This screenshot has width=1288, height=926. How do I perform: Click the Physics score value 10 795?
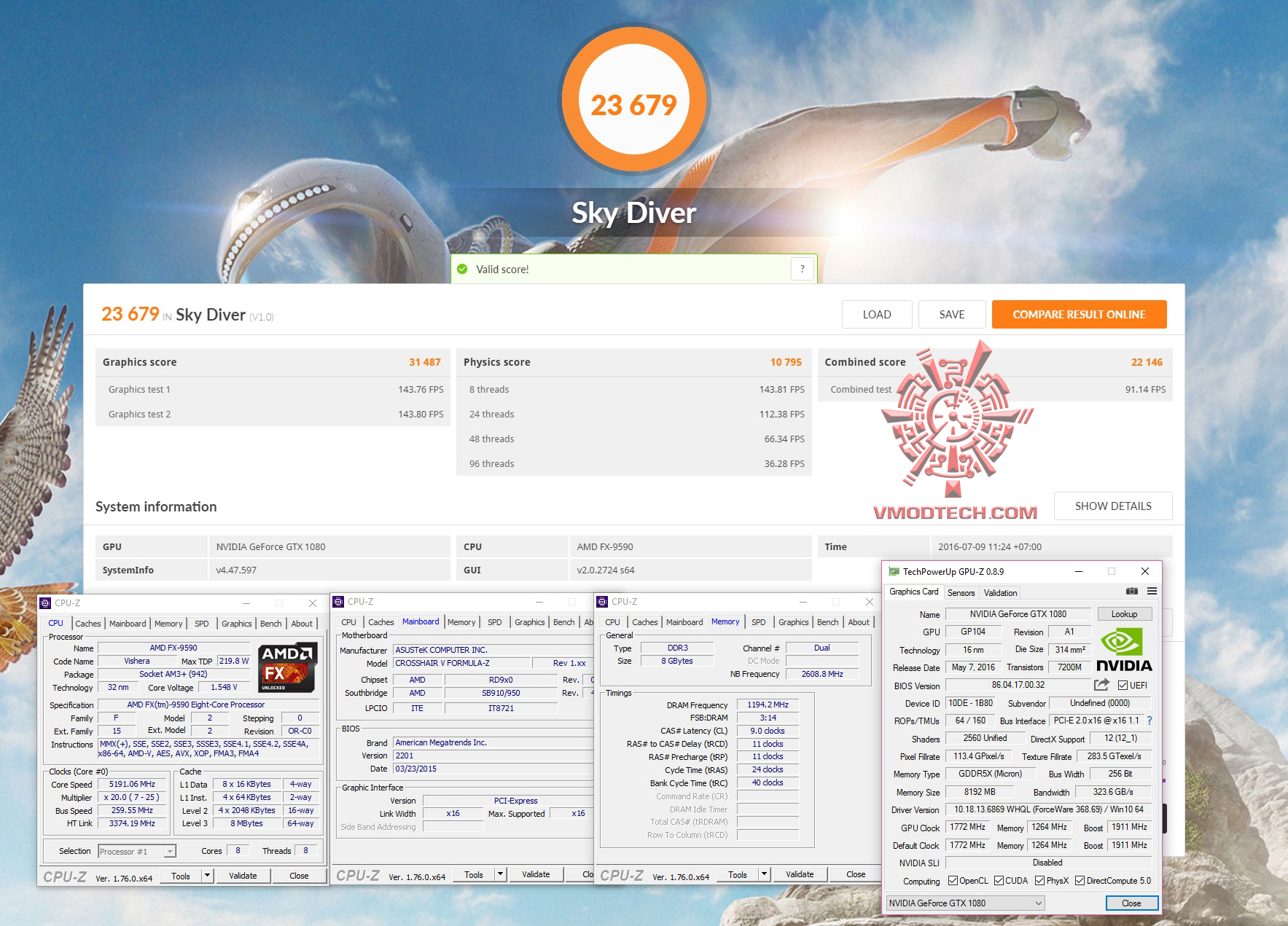tap(786, 362)
